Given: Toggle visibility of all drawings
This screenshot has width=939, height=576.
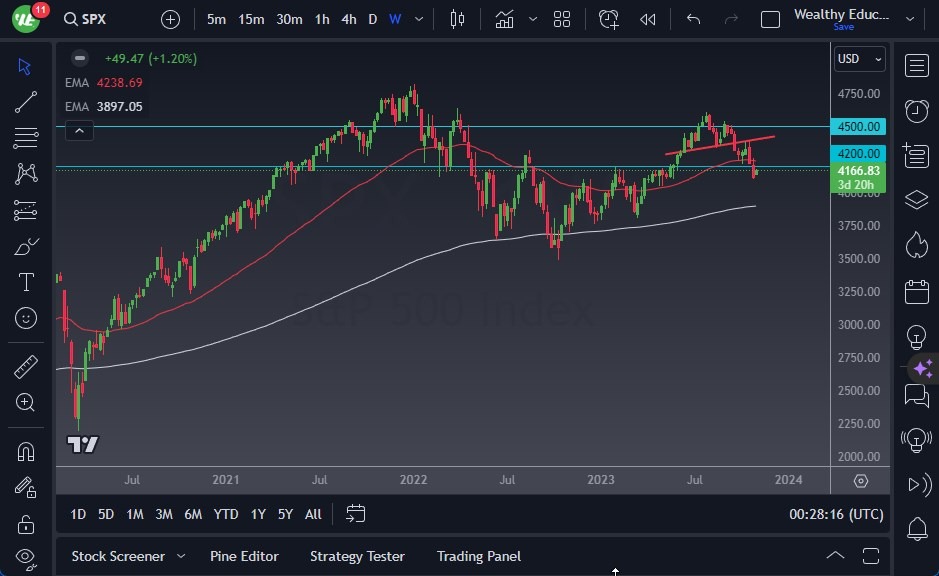Looking at the screenshot, I should (25, 557).
